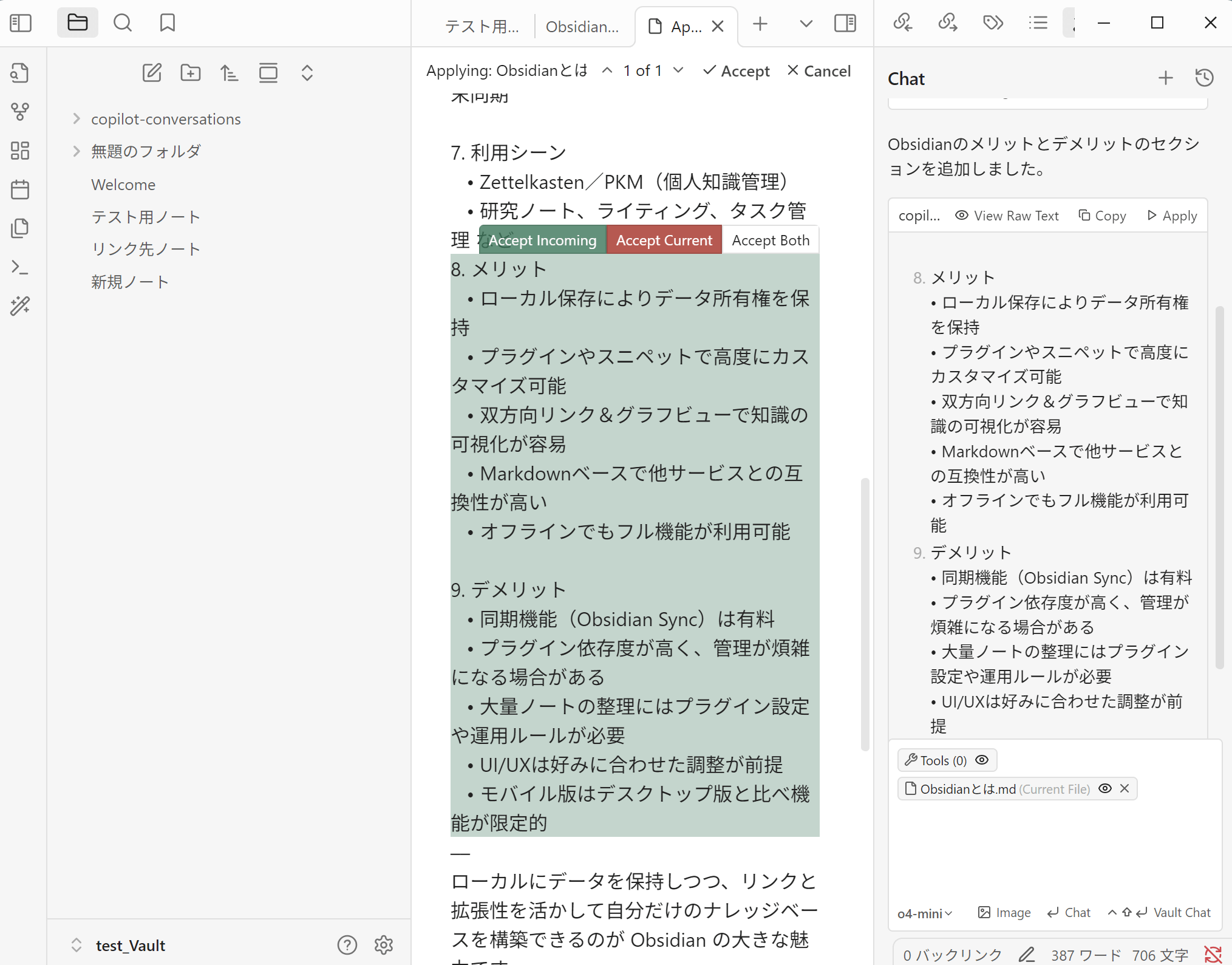Create a new note
The image size is (1232, 965).
coord(152,73)
